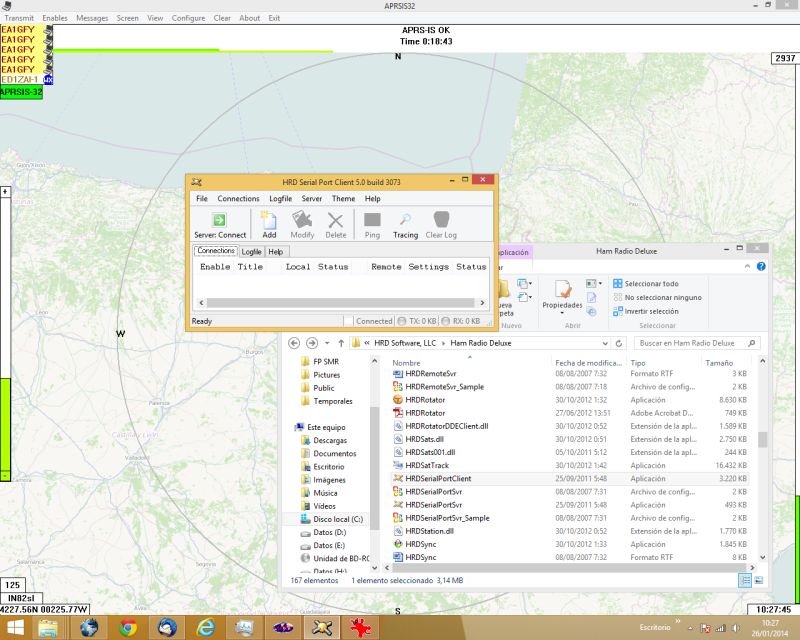The image size is (800, 640).
Task: Show hidden system tray icons
Action: pos(690,628)
